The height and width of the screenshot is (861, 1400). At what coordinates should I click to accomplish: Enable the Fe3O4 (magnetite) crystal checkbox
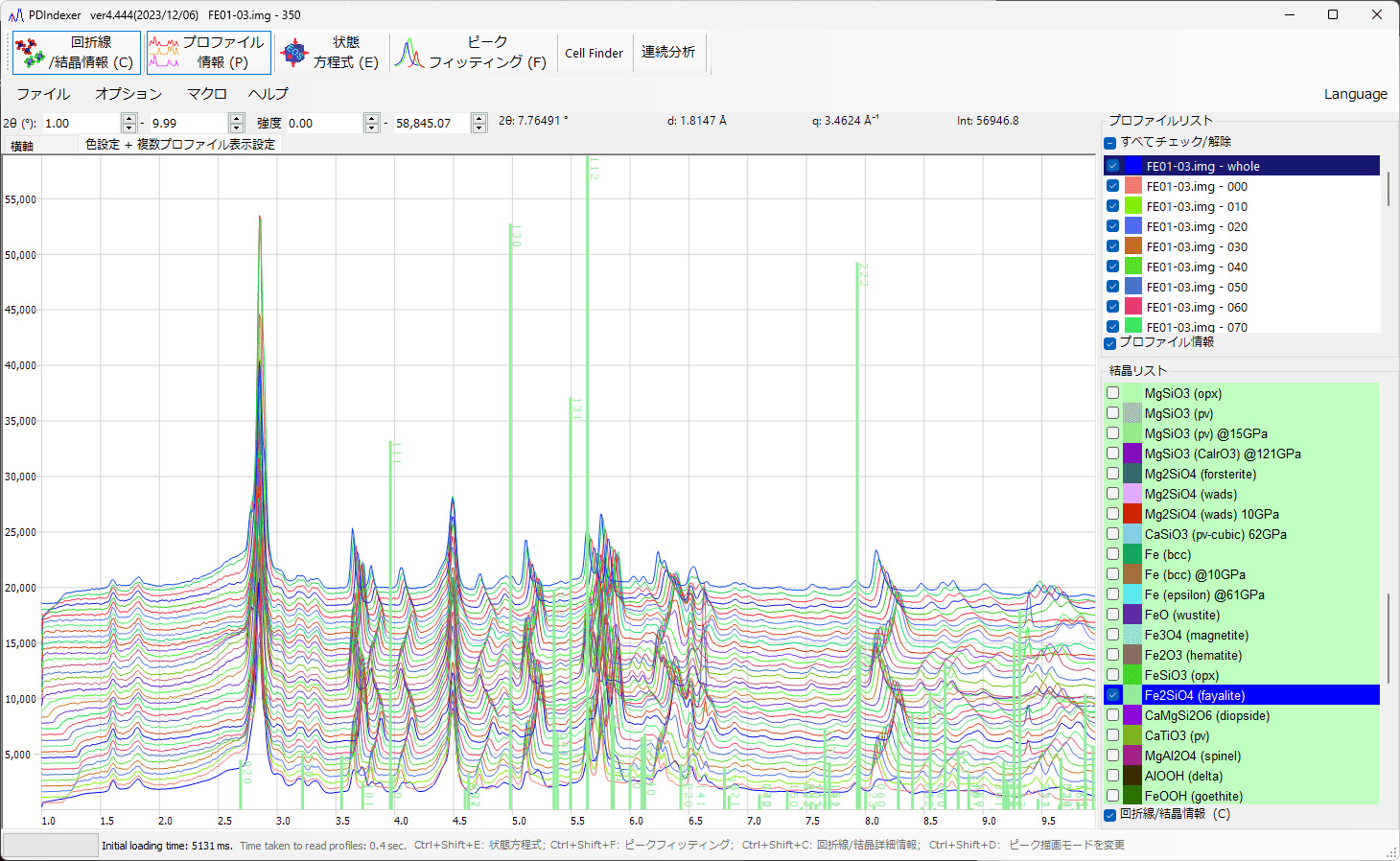click(x=1112, y=635)
